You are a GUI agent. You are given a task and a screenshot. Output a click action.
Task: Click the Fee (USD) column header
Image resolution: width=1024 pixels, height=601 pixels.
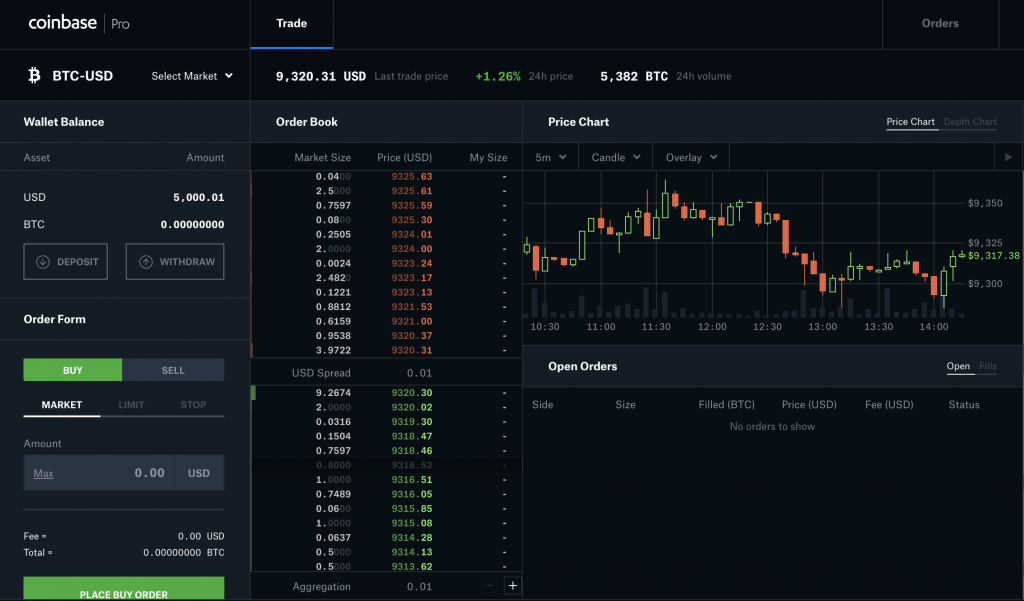coord(889,404)
